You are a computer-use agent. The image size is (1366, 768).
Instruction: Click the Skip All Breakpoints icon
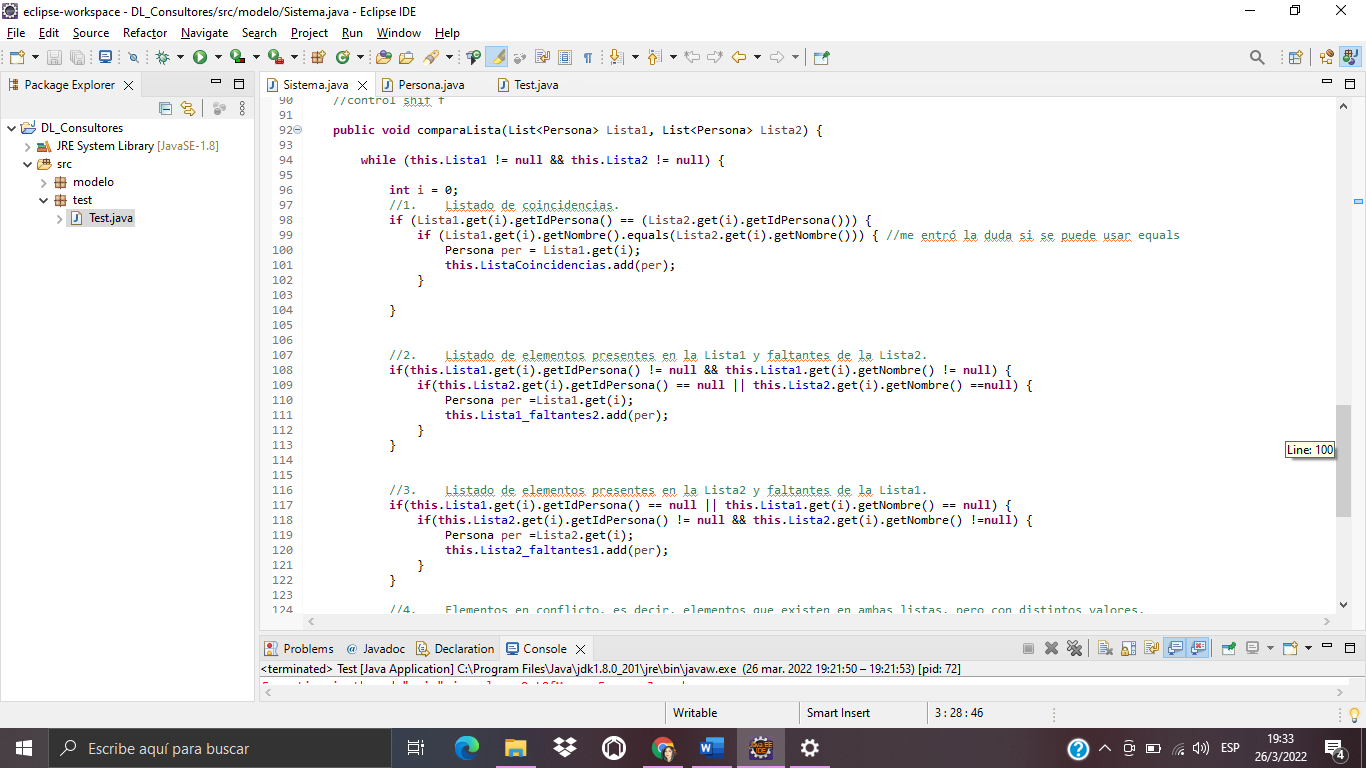(x=133, y=57)
